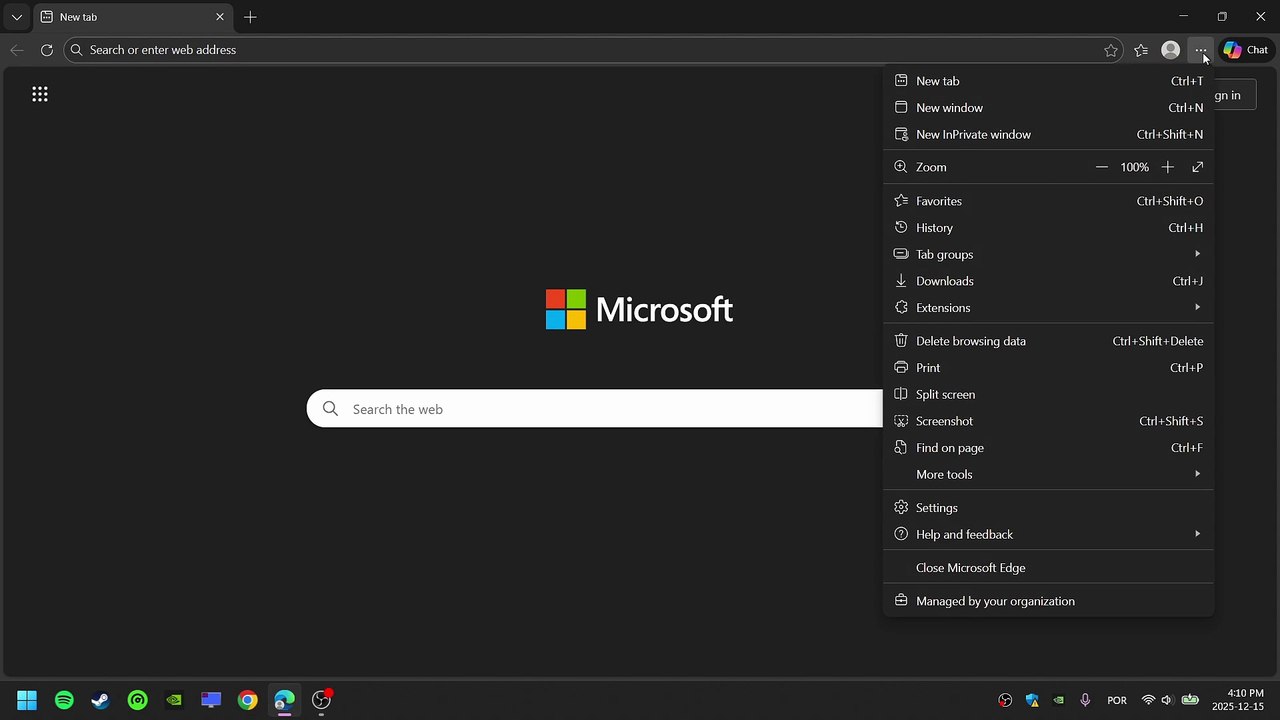Image resolution: width=1280 pixels, height=720 pixels.
Task: Increase zoom with the plus button
Action: point(1167,167)
